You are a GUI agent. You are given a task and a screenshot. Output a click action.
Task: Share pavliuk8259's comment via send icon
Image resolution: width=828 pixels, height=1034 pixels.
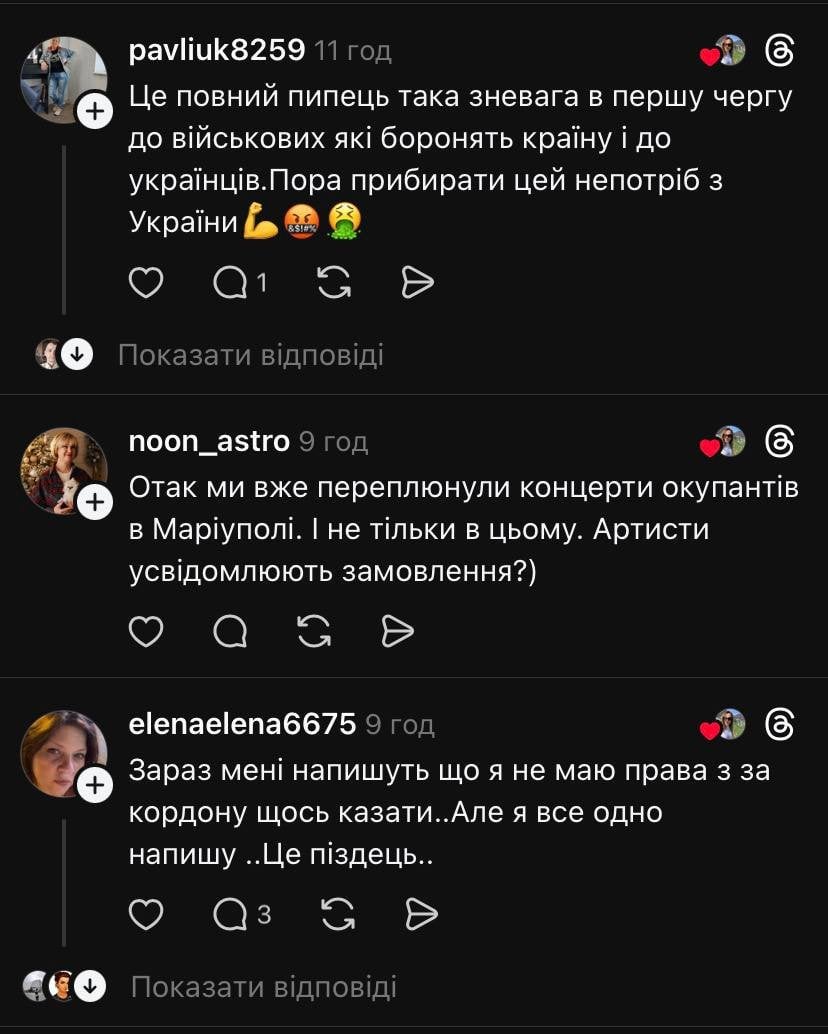click(417, 284)
